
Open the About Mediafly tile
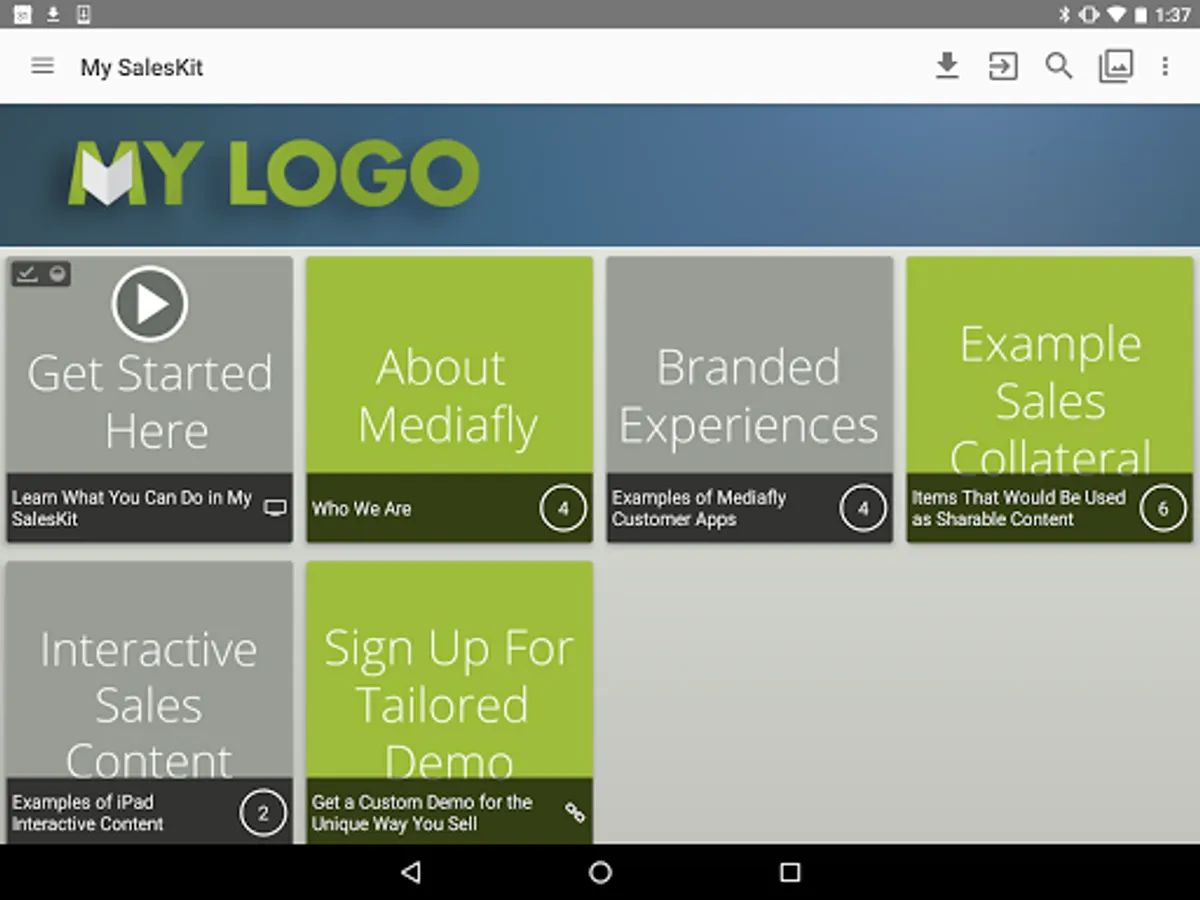tap(449, 400)
